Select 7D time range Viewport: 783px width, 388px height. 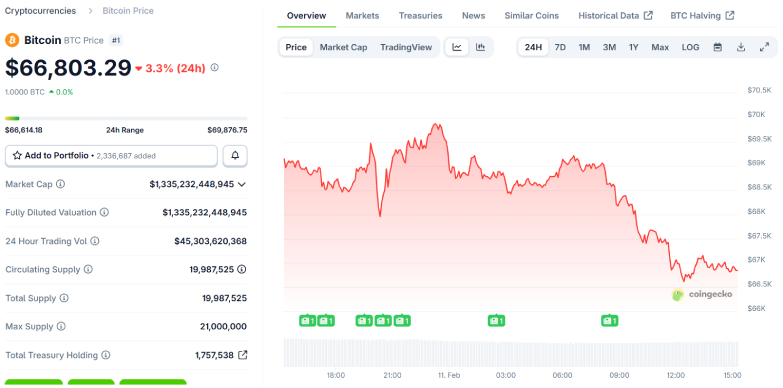tap(560, 47)
